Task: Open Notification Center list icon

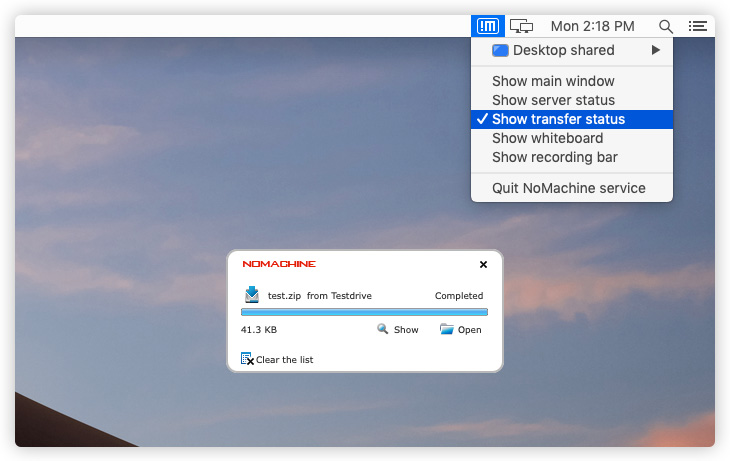Action: coord(698,26)
